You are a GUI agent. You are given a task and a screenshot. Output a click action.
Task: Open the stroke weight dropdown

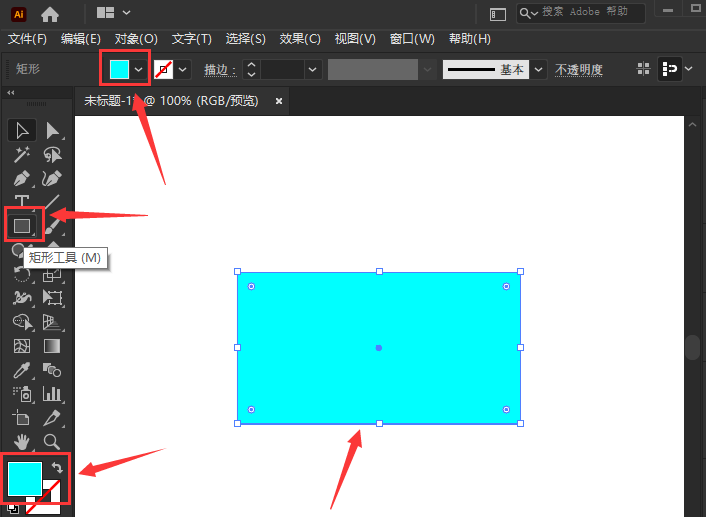(x=312, y=69)
